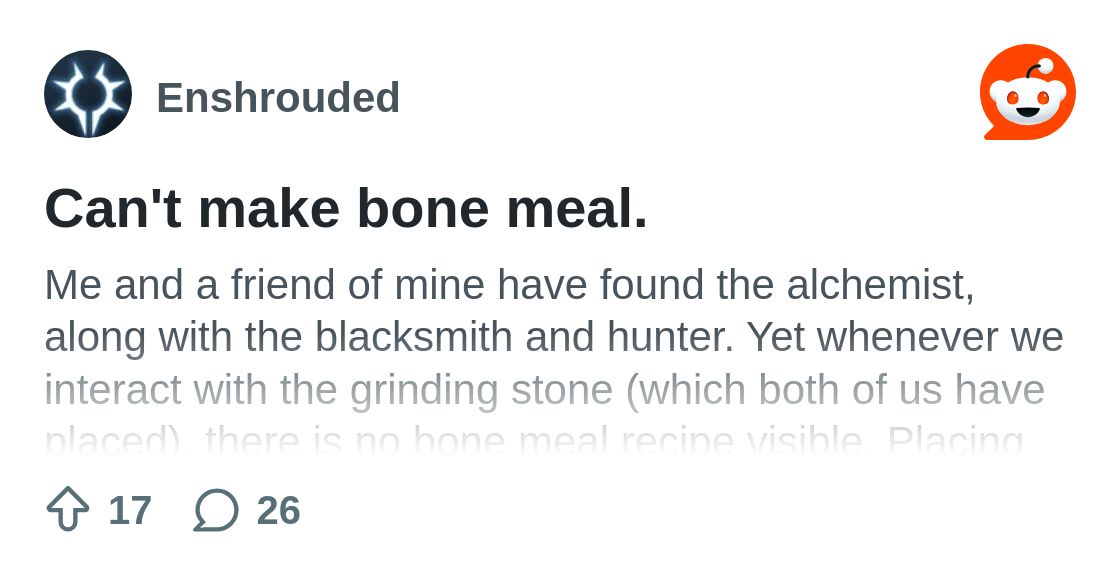The height and width of the screenshot is (584, 1120).
Task: Expand the faded line about bone meal recipe
Action: point(534,440)
